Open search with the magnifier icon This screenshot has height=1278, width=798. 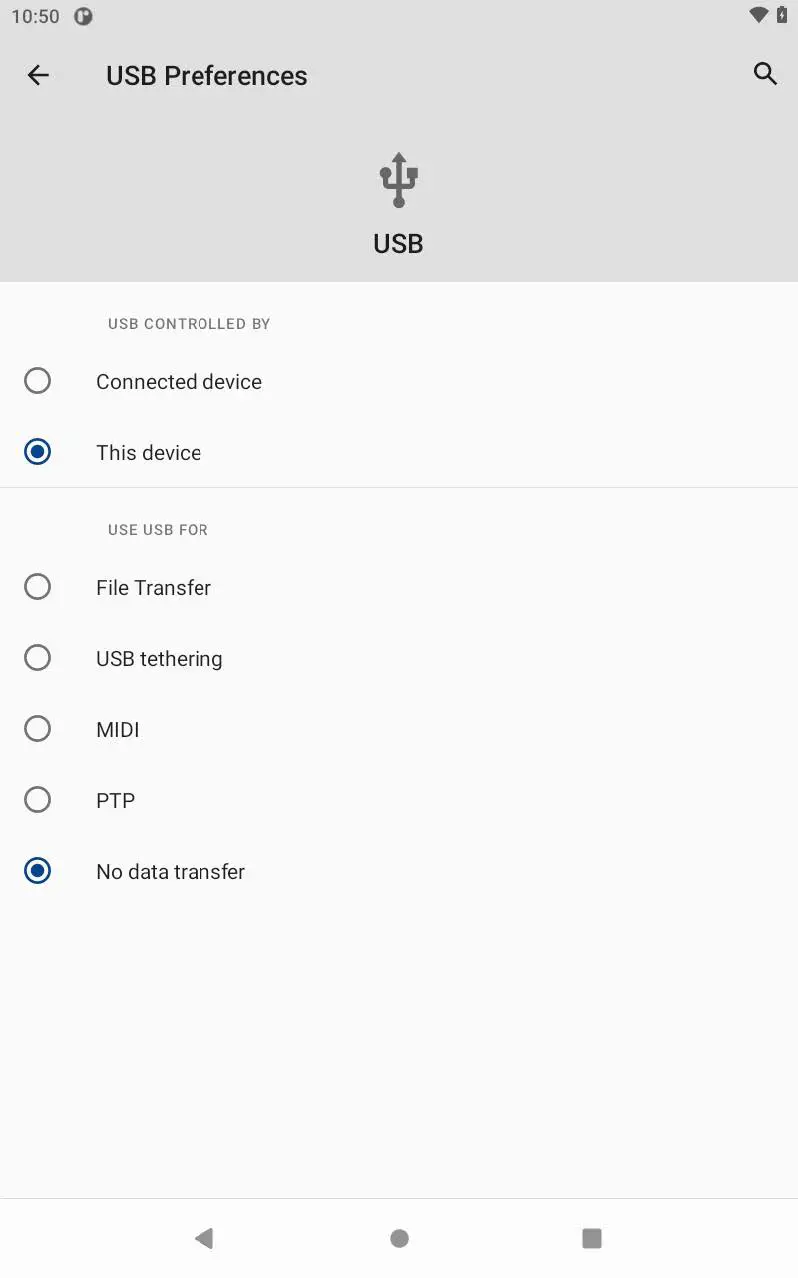[x=765, y=74]
